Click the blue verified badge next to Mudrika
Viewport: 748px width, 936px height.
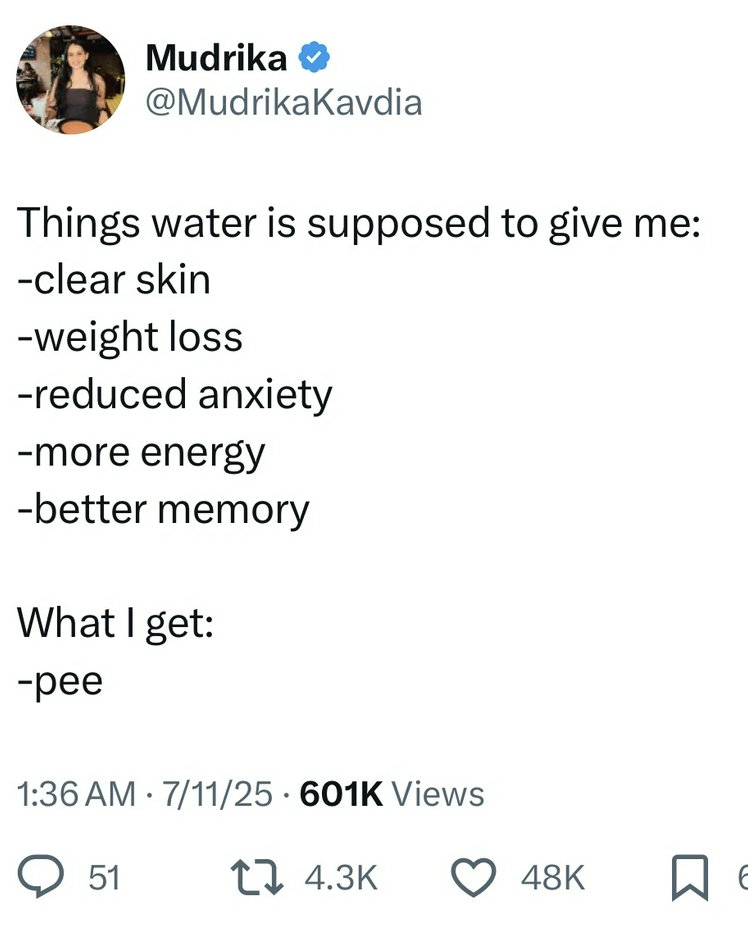313,58
